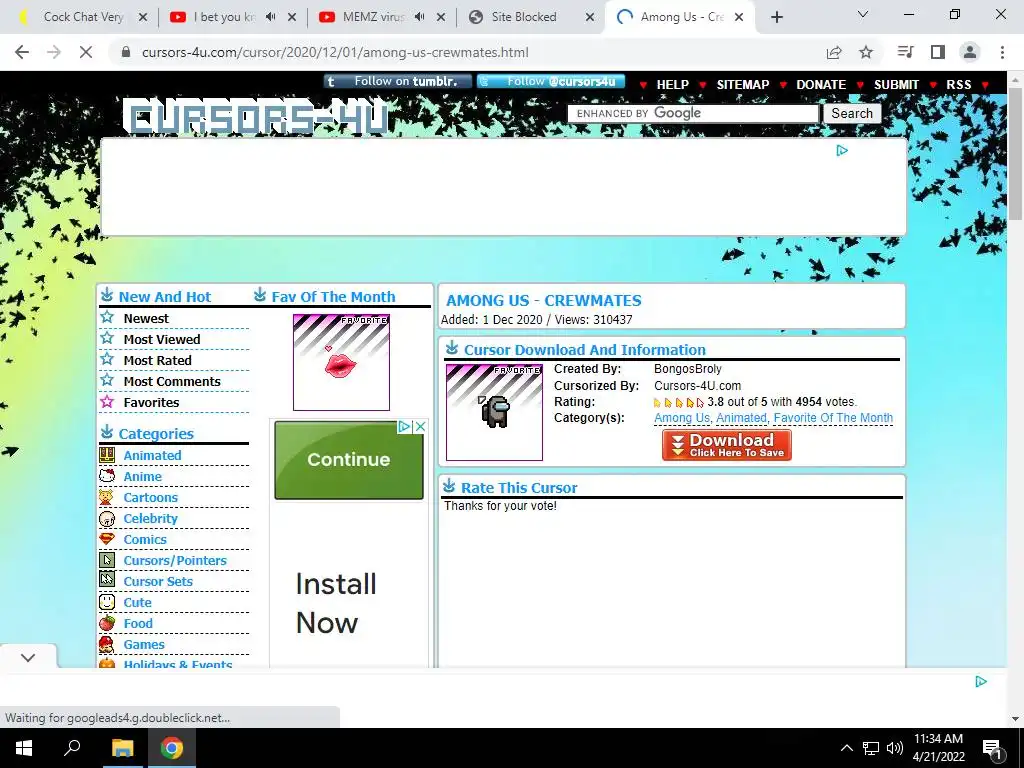Click the Cursor Sets category icon
Viewport: 1024px width, 768px height.
coord(107,581)
